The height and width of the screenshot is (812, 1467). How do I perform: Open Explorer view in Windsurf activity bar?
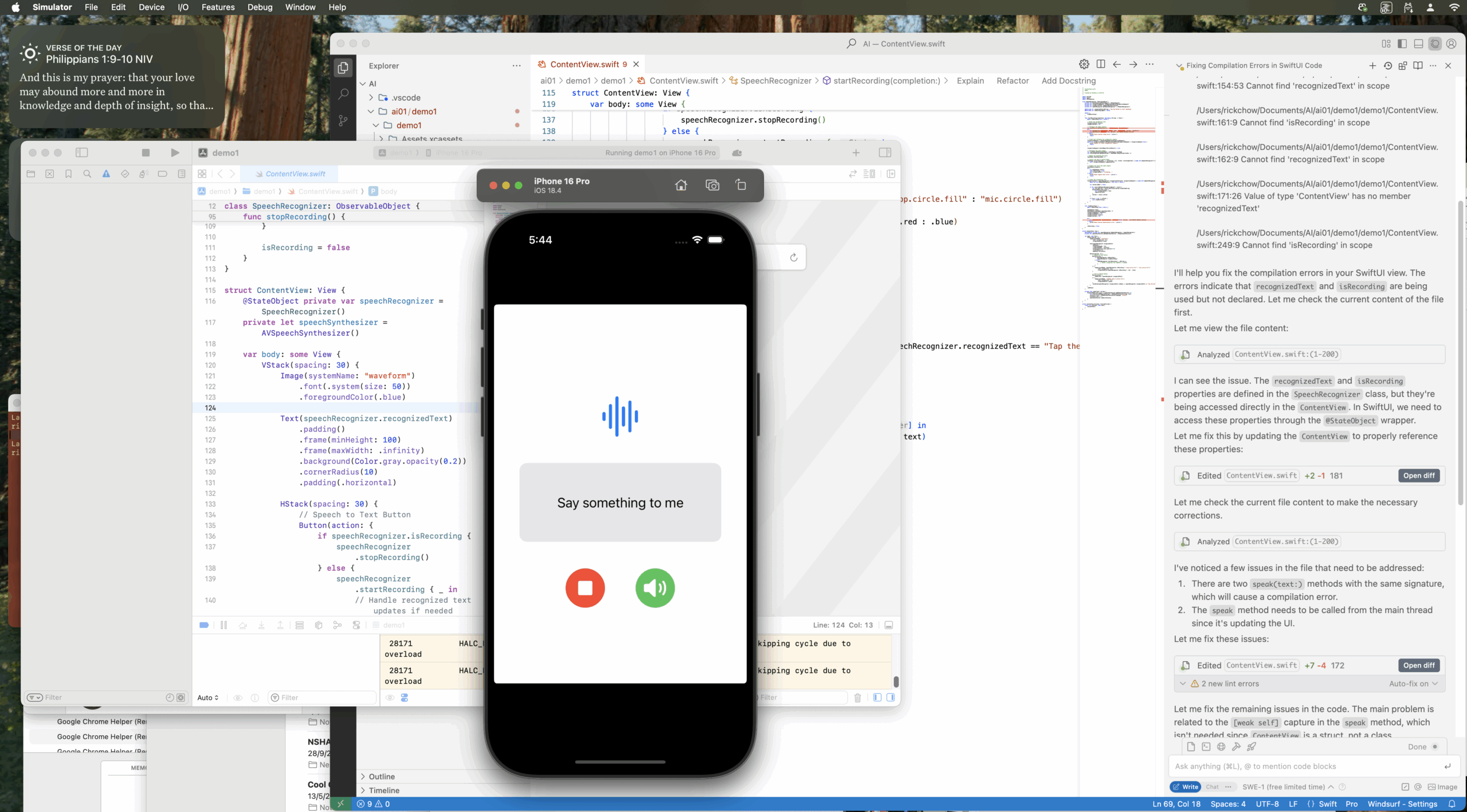343,68
